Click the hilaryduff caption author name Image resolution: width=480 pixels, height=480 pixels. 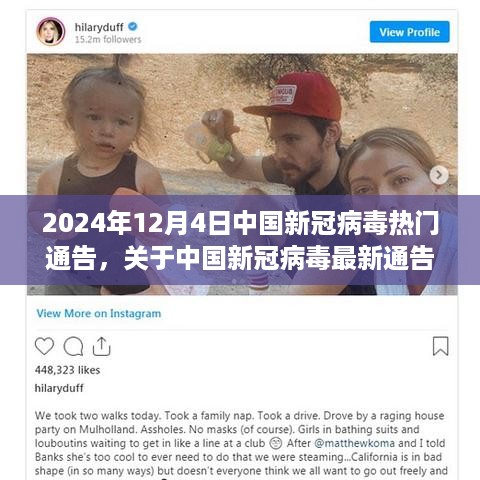tap(59, 388)
